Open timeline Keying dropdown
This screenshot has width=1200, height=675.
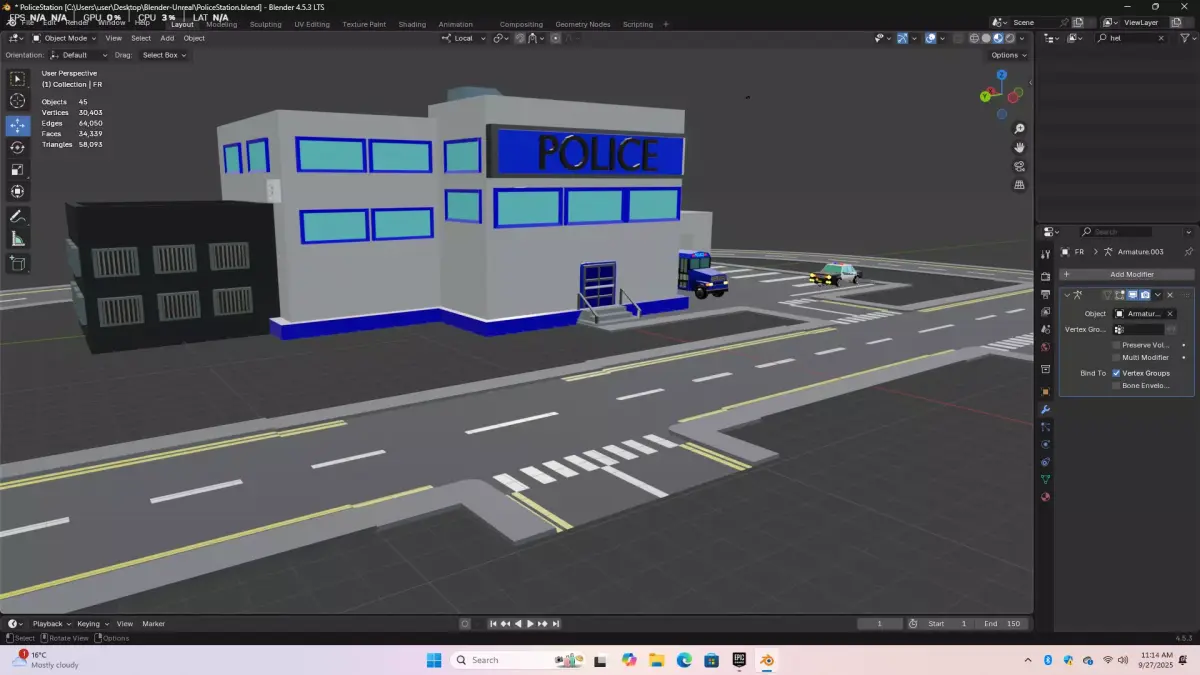(x=92, y=623)
